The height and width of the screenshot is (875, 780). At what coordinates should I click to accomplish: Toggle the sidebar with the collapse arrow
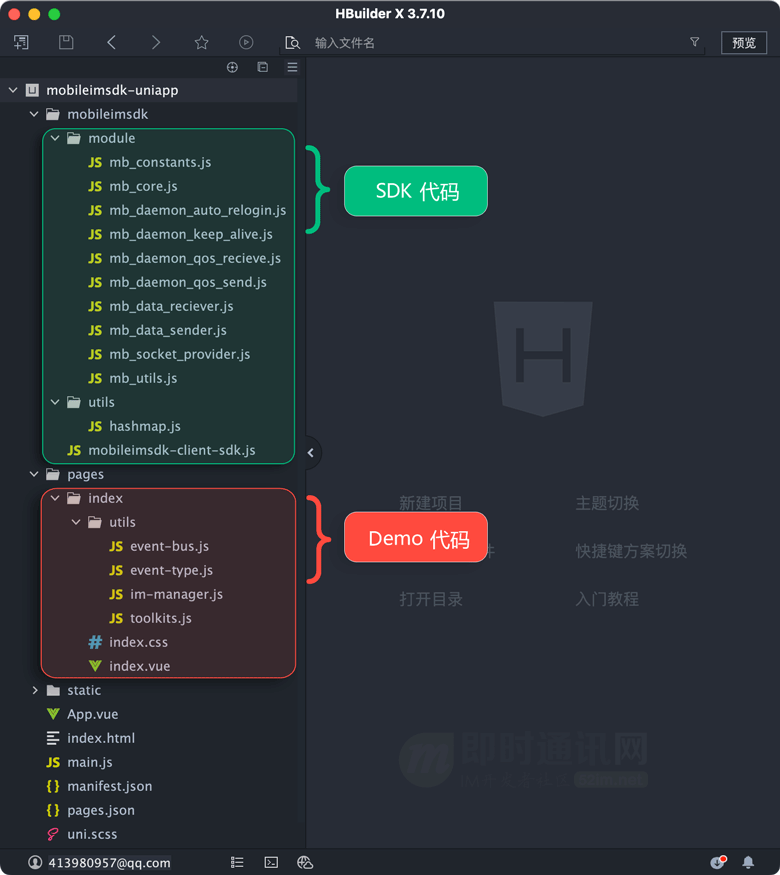[x=310, y=453]
